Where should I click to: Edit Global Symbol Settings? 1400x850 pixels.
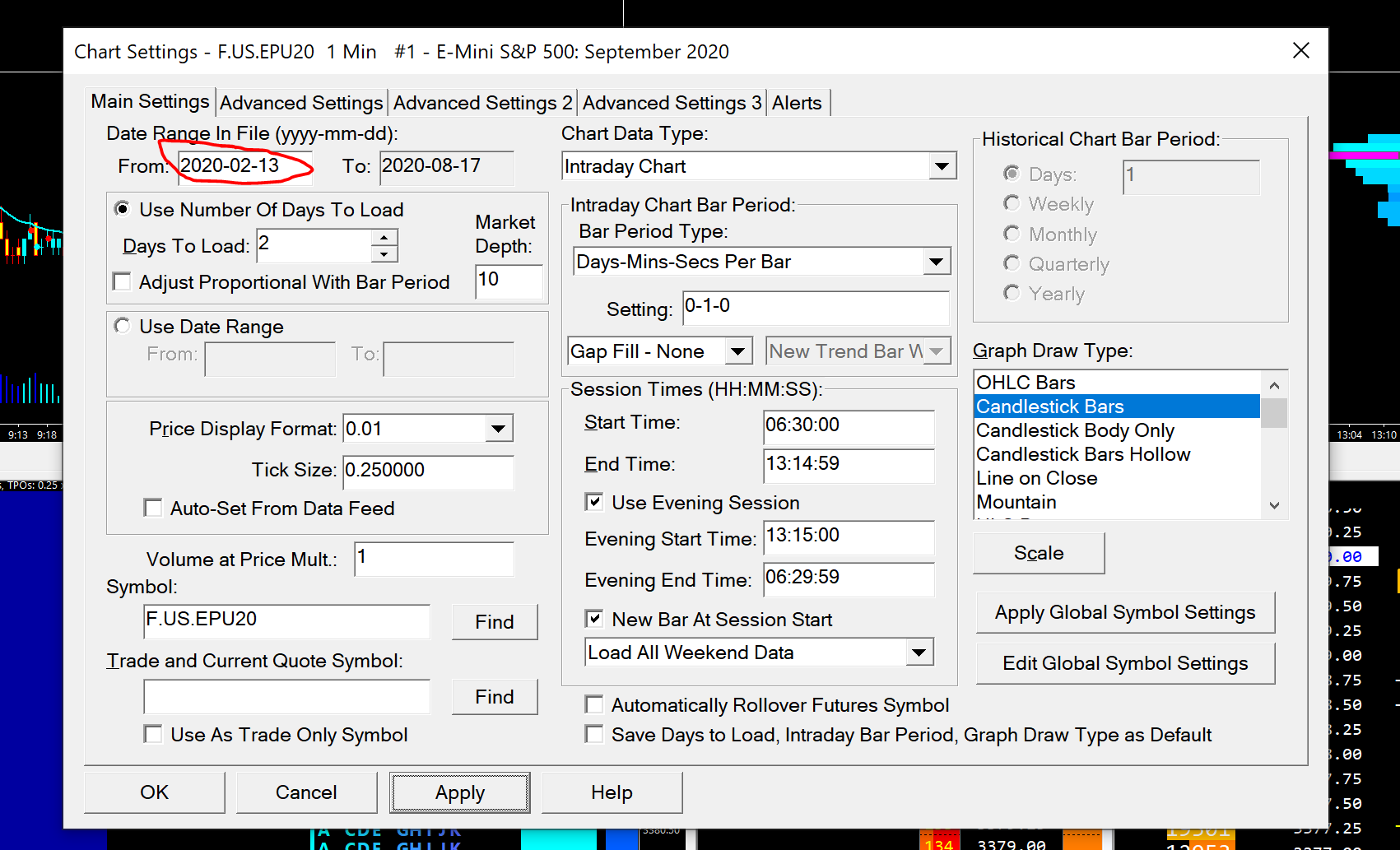1125,663
